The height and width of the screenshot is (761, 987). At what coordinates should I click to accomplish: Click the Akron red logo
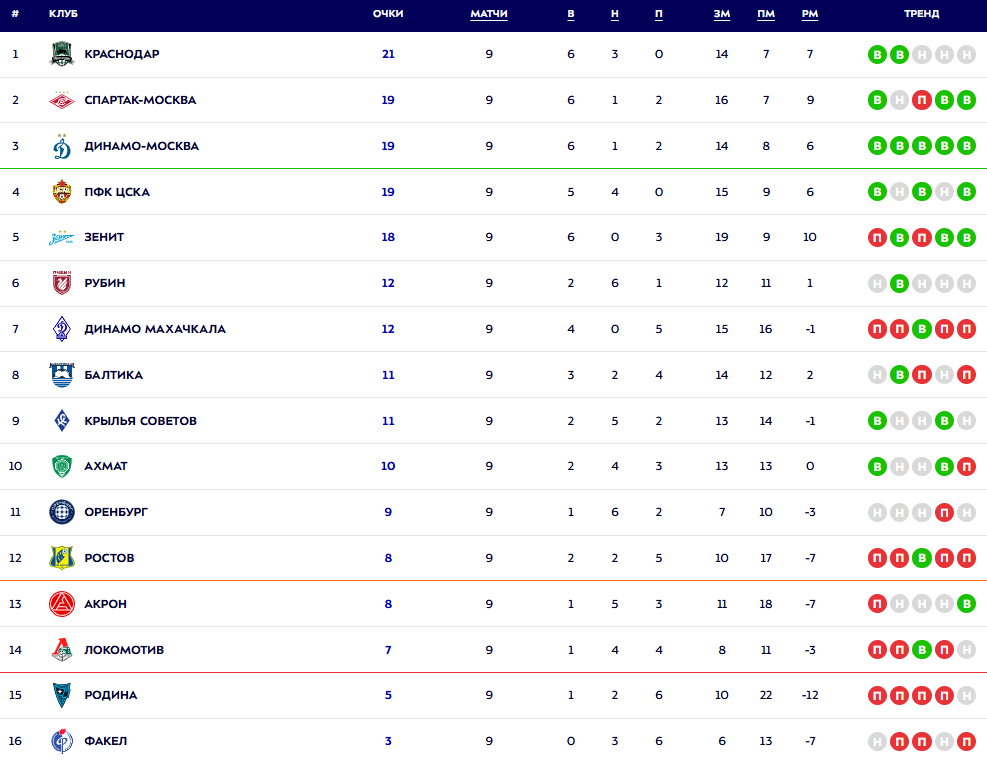[62, 604]
